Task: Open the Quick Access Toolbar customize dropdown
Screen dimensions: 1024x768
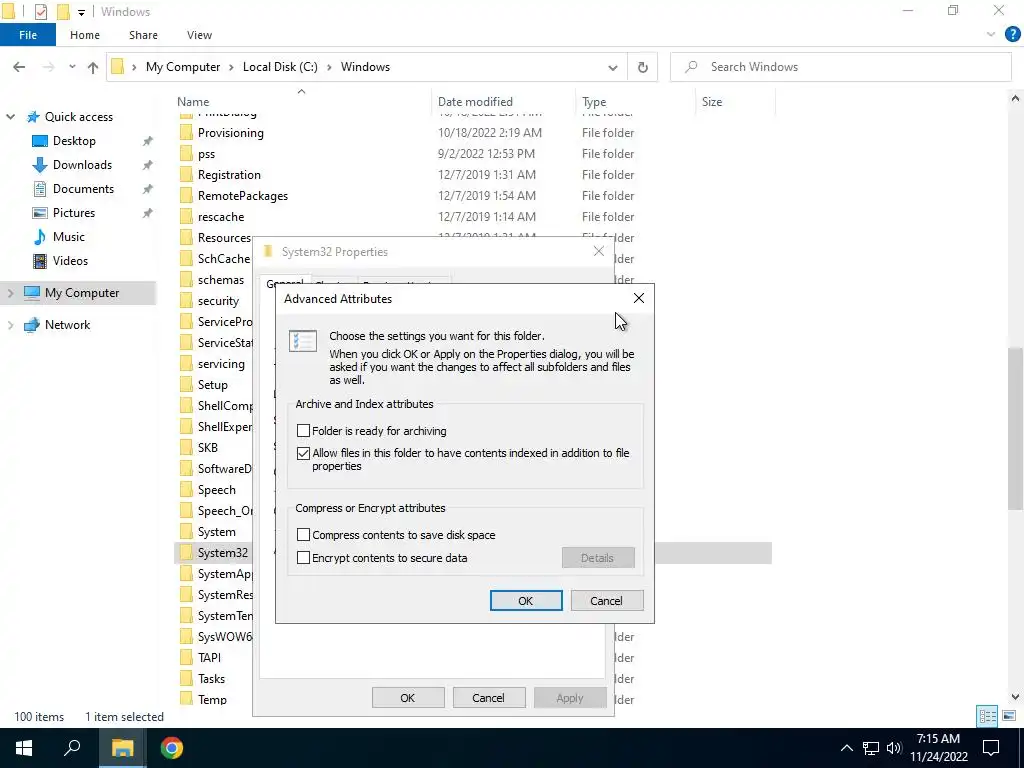Action: click(x=81, y=12)
